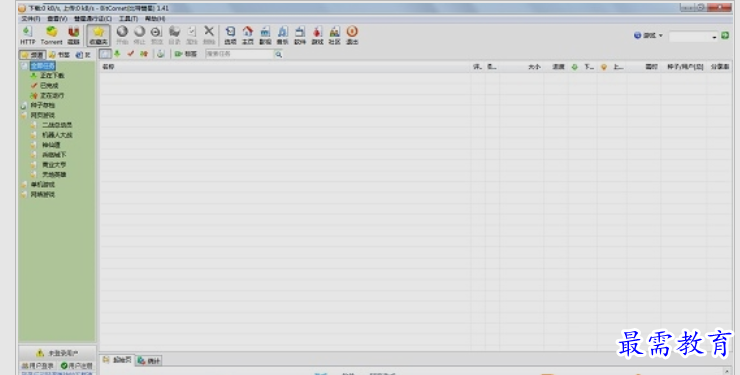Screen dimensions: 740x375
Task: Open the 商业大亨 game entry
Action: point(54,165)
